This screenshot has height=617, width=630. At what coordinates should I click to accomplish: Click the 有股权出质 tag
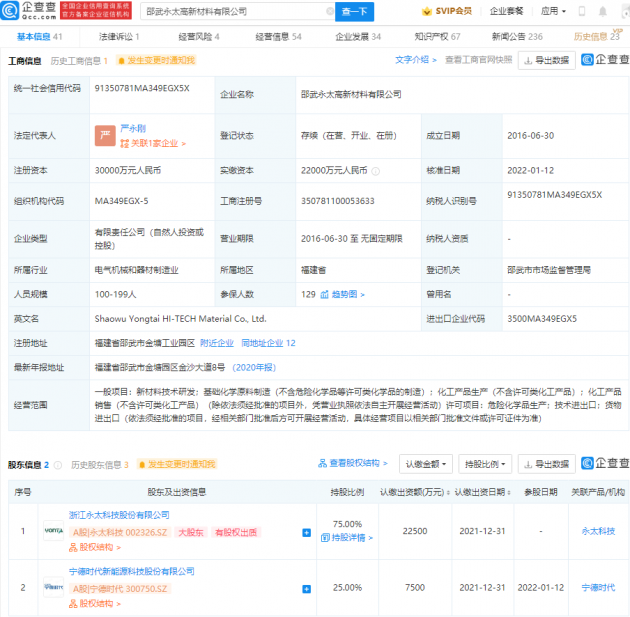click(236, 532)
